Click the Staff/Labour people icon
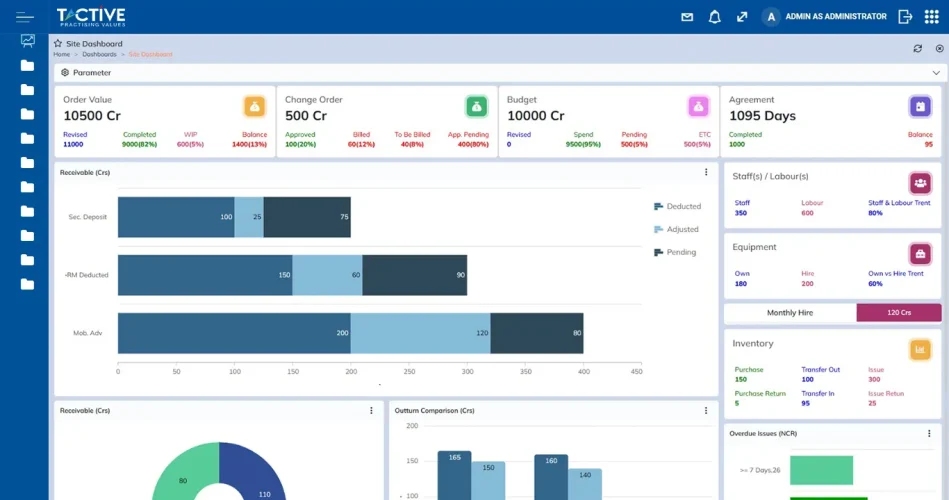This screenshot has height=500, width=949. pyautogui.click(x=920, y=183)
